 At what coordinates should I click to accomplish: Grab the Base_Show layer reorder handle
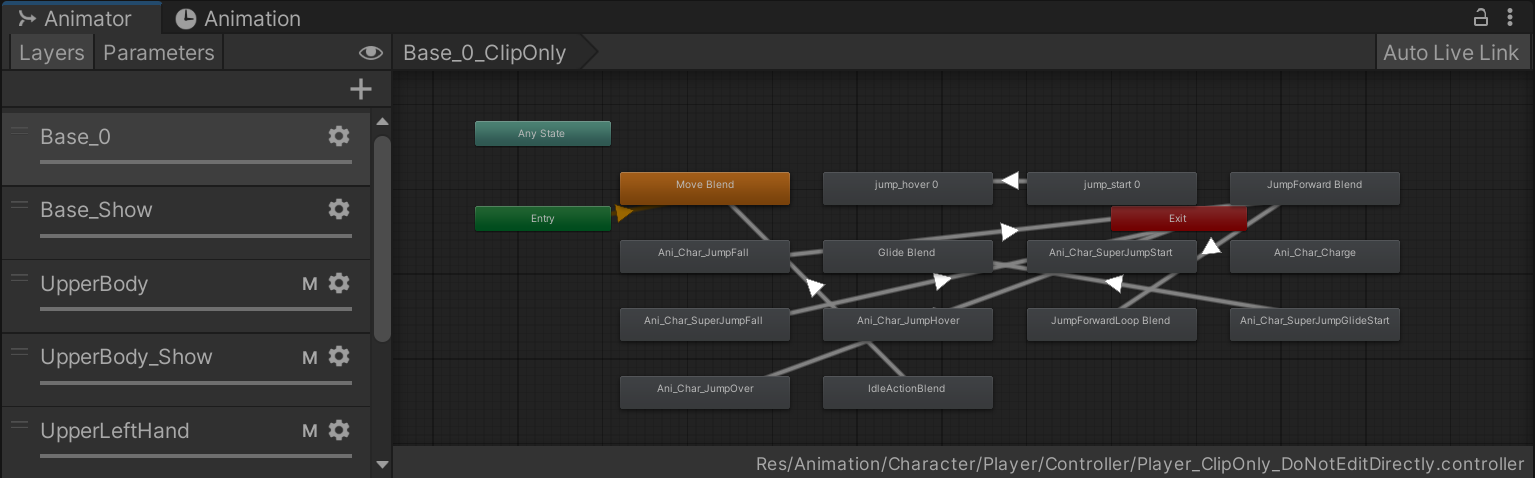19,205
